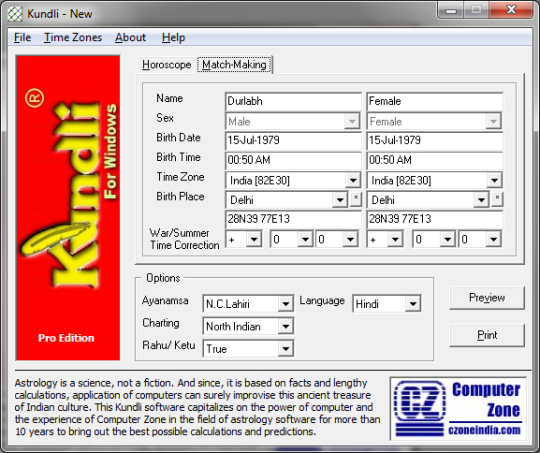Click the male coordinates field 28N39 77E13
The image size is (540, 453).
point(293,219)
